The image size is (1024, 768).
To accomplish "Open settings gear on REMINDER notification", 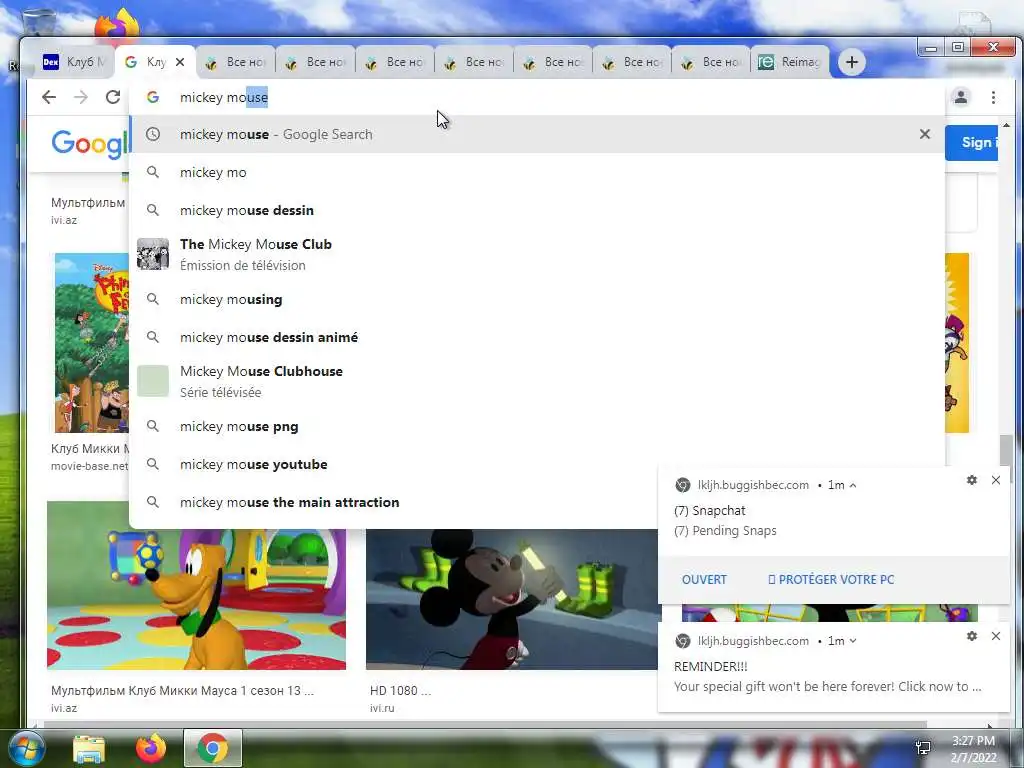I will pyautogui.click(x=972, y=636).
